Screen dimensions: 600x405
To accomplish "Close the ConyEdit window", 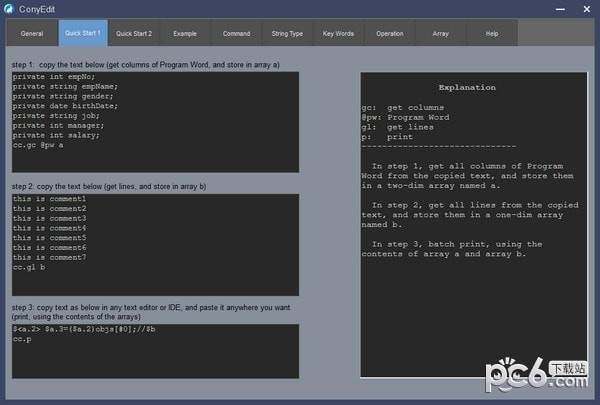I will pyautogui.click(x=584, y=9).
